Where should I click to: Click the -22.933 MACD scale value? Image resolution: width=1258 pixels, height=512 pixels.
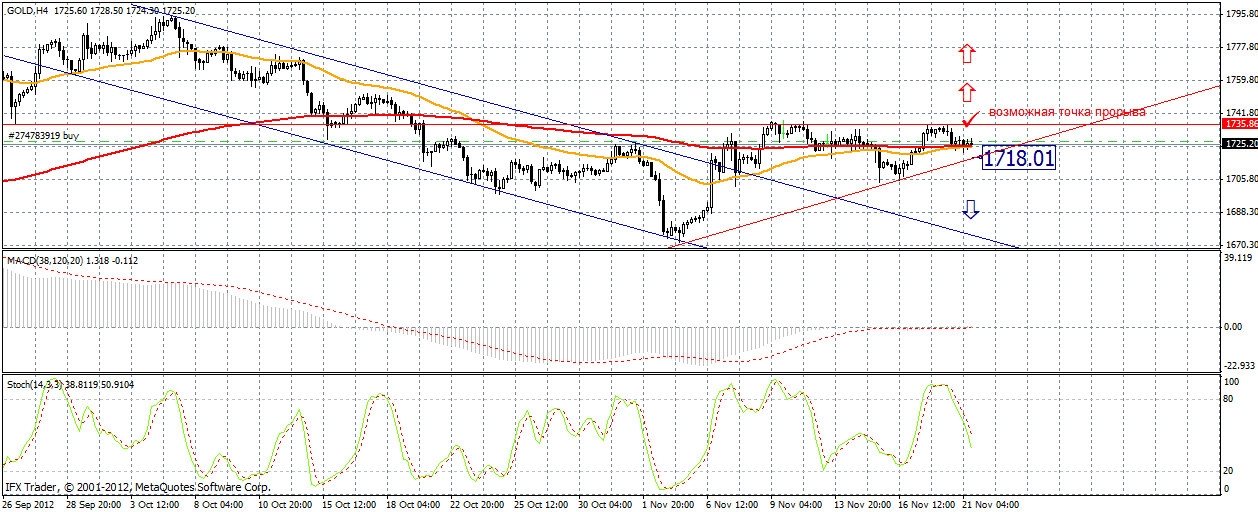pyautogui.click(x=1240, y=366)
